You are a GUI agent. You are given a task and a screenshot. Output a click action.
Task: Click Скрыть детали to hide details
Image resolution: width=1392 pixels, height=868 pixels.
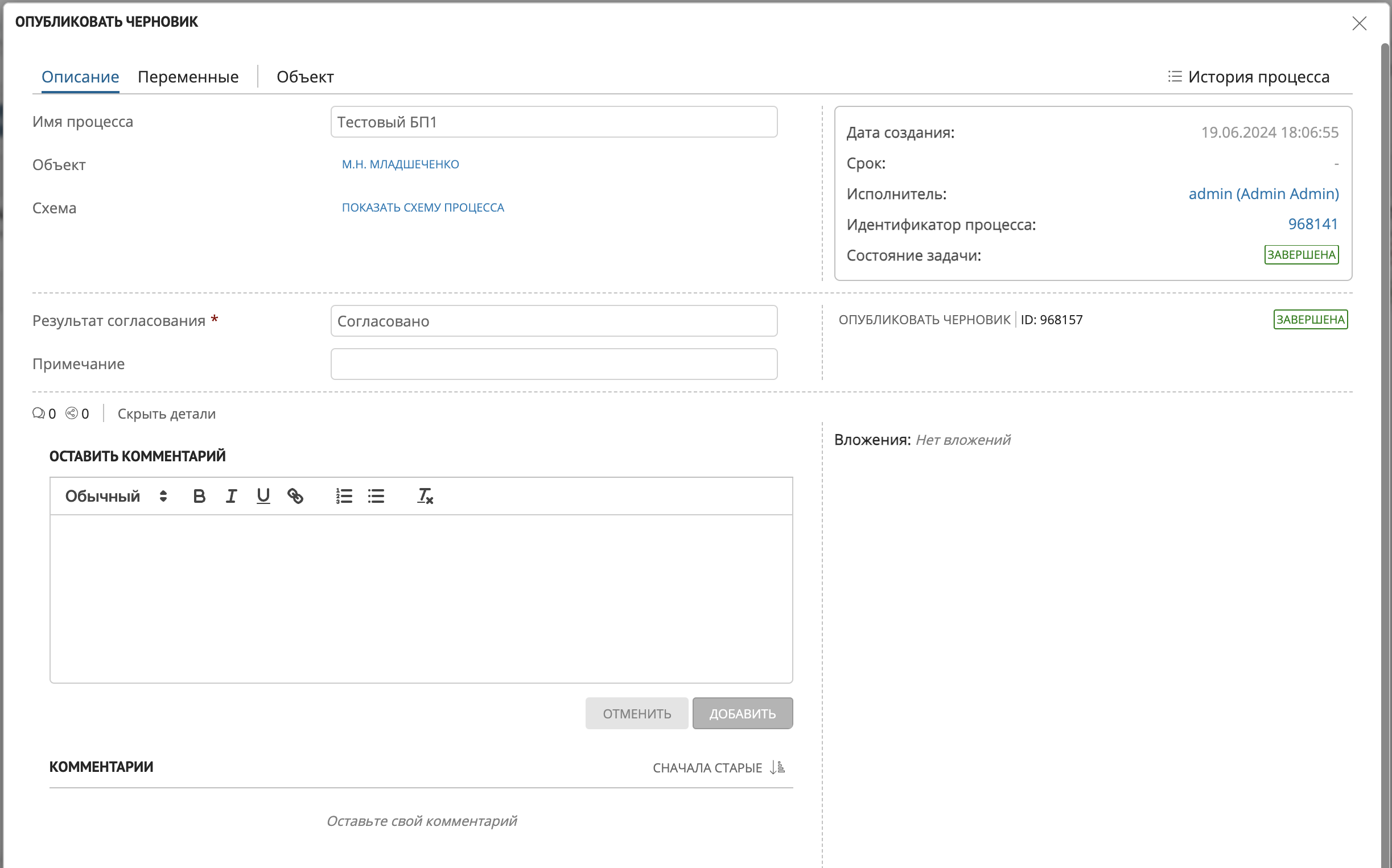(167, 414)
